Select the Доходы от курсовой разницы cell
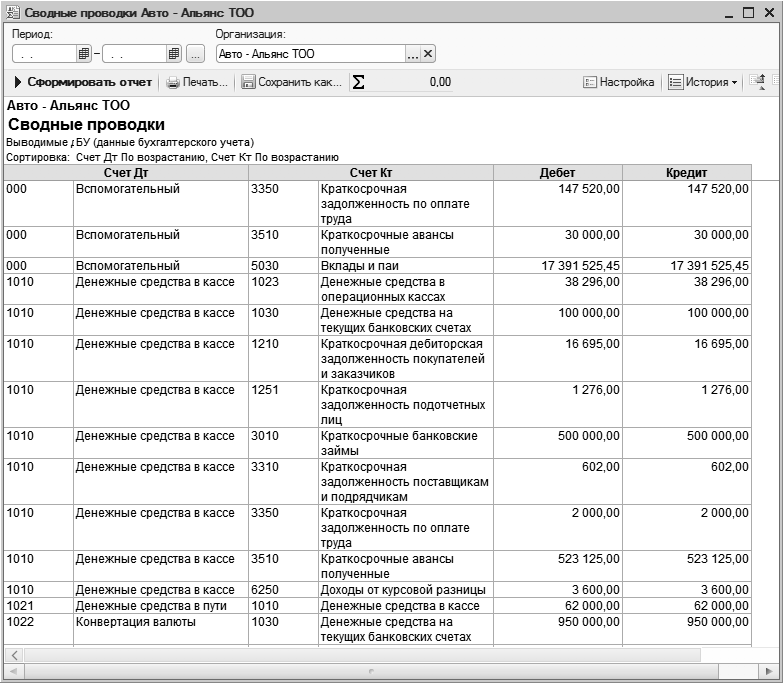This screenshot has height=683, width=783. (405, 590)
